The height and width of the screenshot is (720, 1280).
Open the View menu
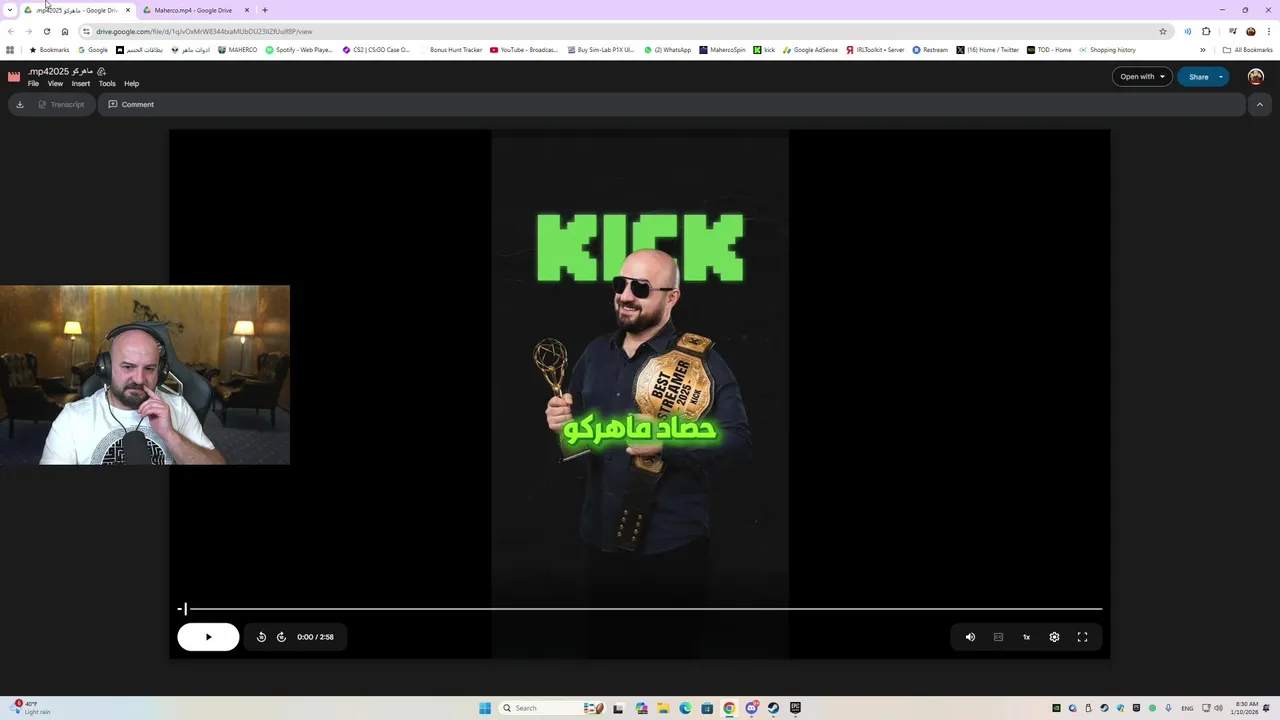coord(55,84)
